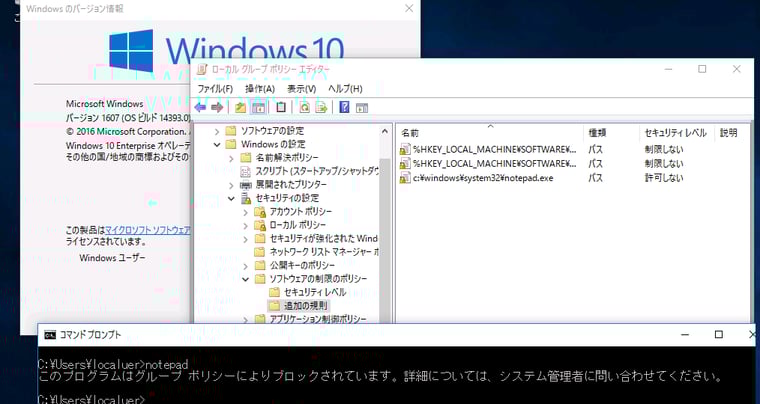
Task: Expand the ローカル ポリシー tree node
Action: pos(246,225)
